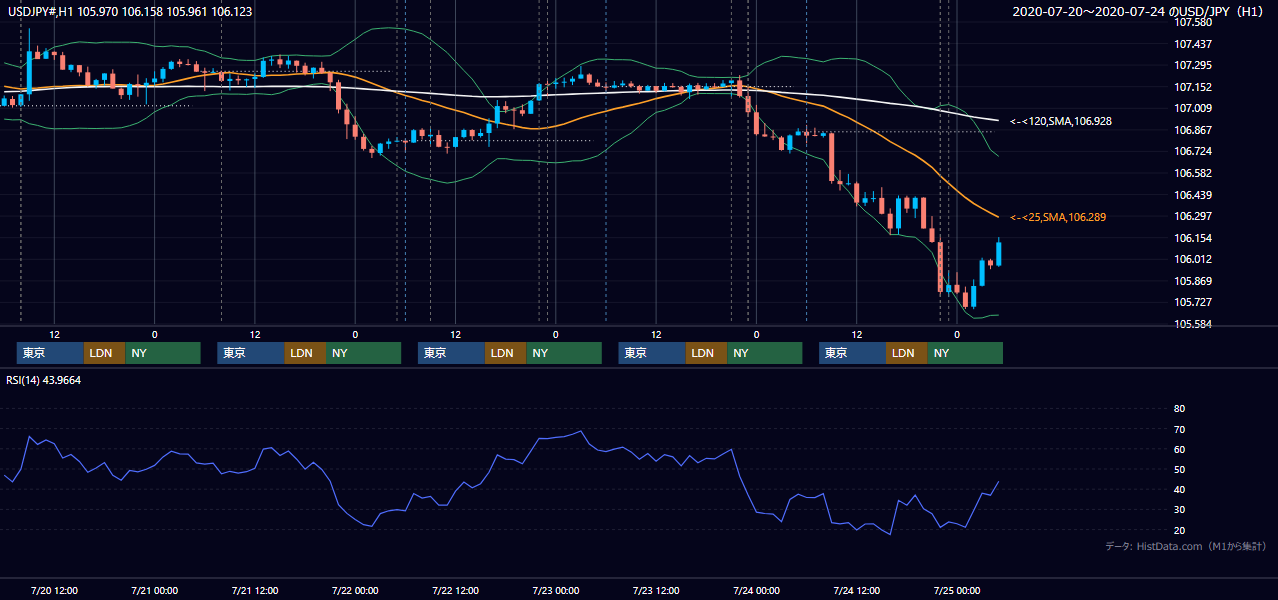1278x600 pixels.
Task: Click the LDN session block for 7/20
Action: click(104, 353)
